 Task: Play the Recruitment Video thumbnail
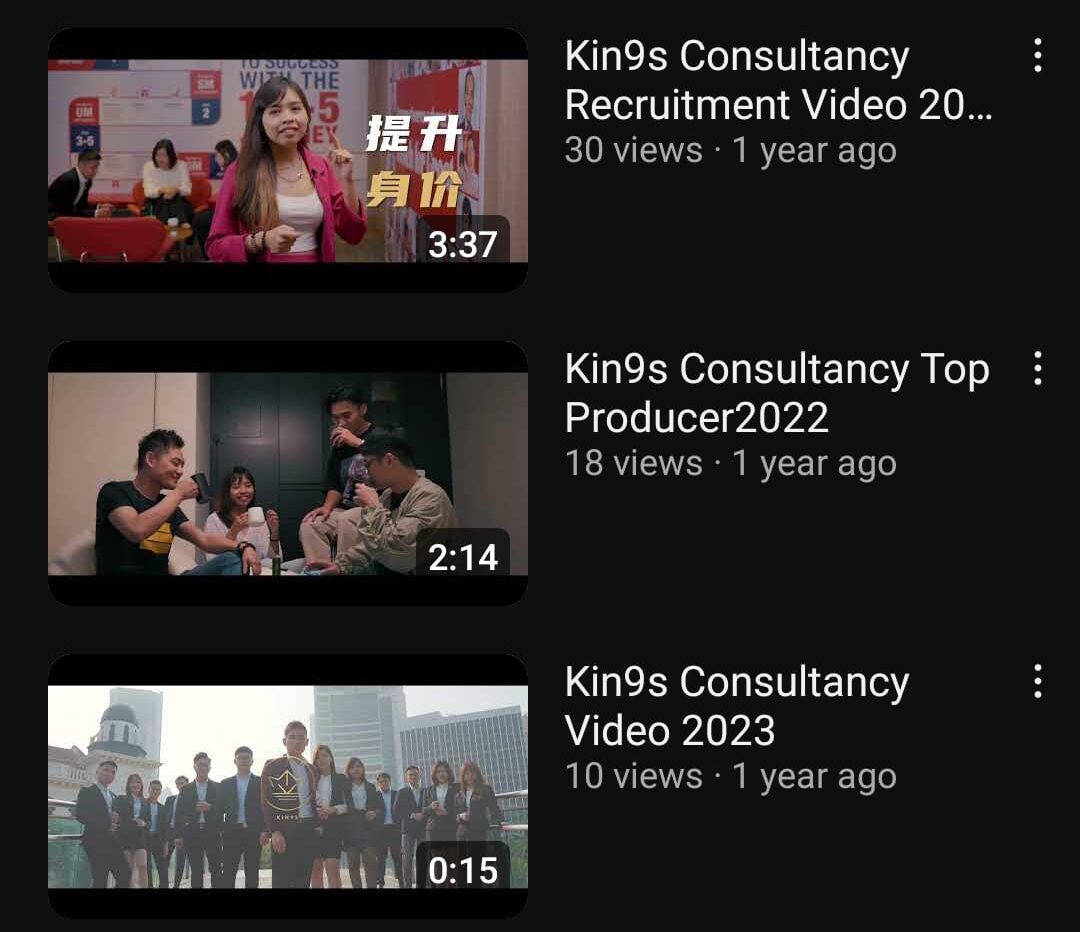pos(288,160)
